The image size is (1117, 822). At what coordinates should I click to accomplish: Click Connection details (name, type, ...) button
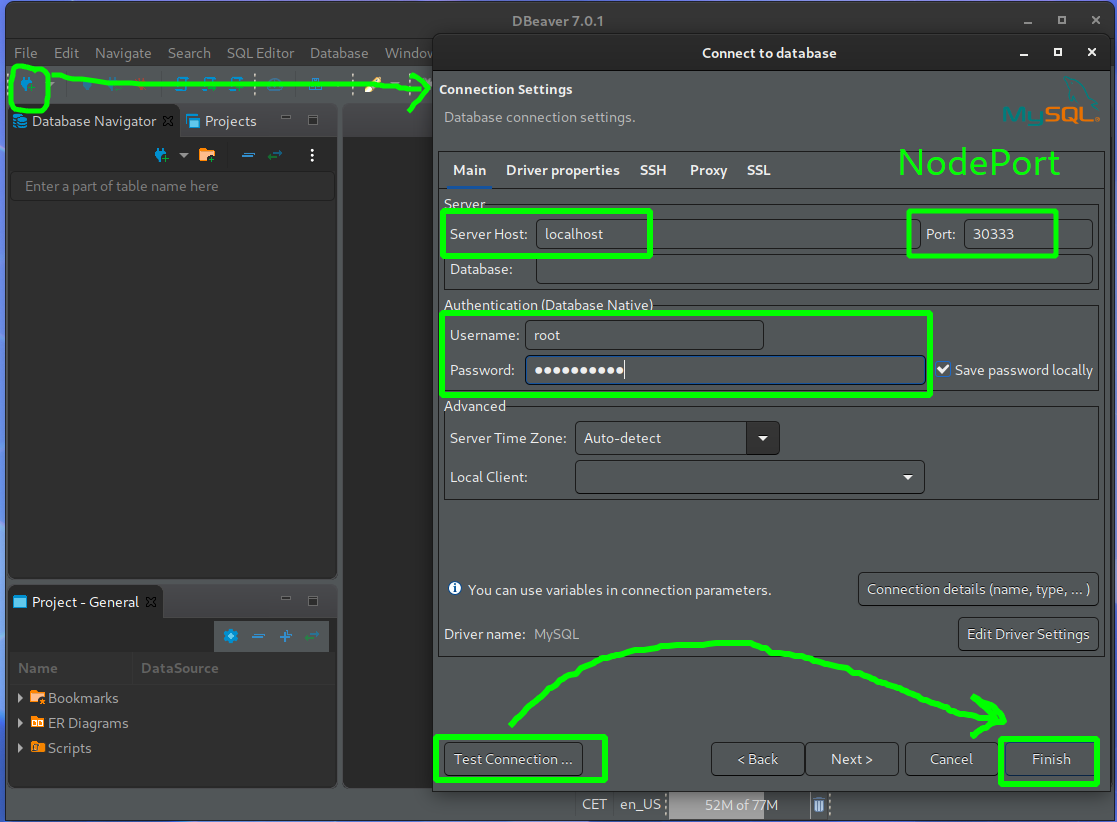click(x=978, y=589)
